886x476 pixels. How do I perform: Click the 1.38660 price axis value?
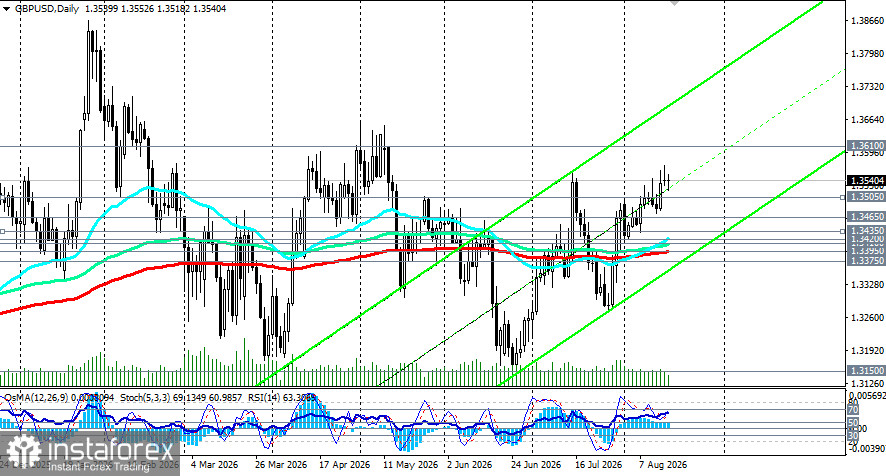click(867, 21)
